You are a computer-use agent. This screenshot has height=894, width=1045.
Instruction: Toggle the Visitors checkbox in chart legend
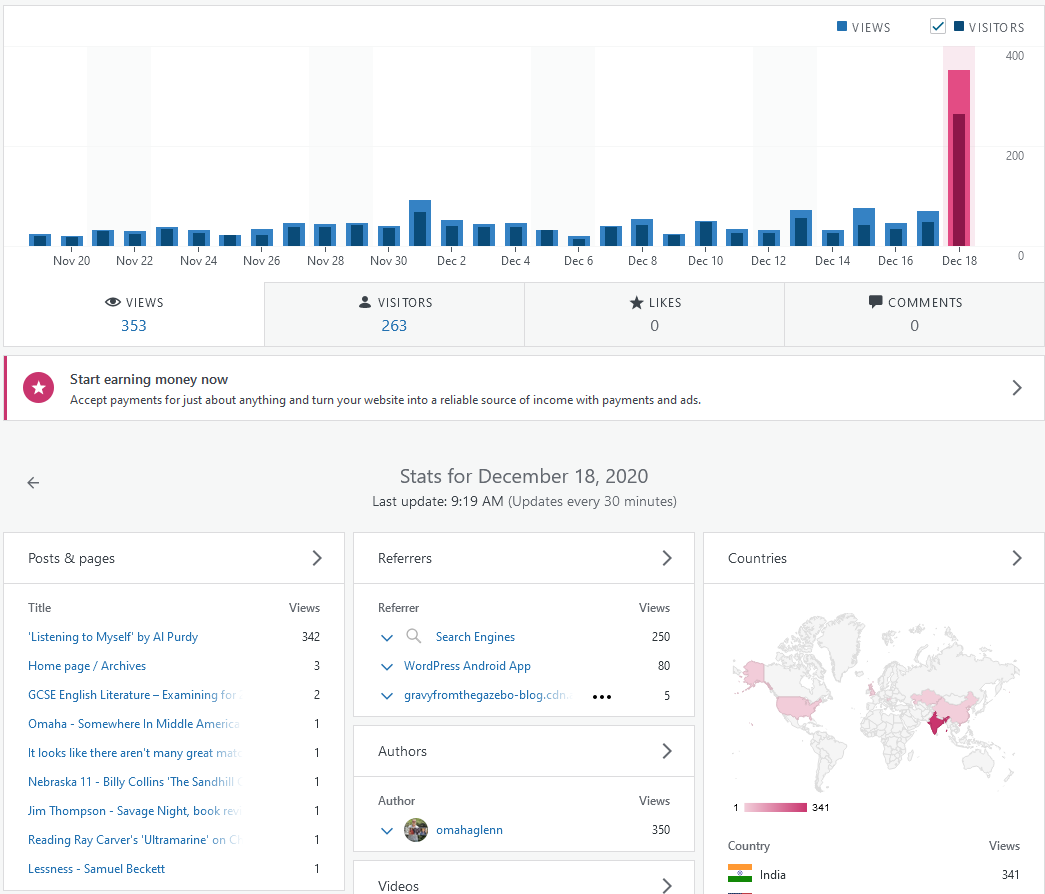click(x=938, y=27)
